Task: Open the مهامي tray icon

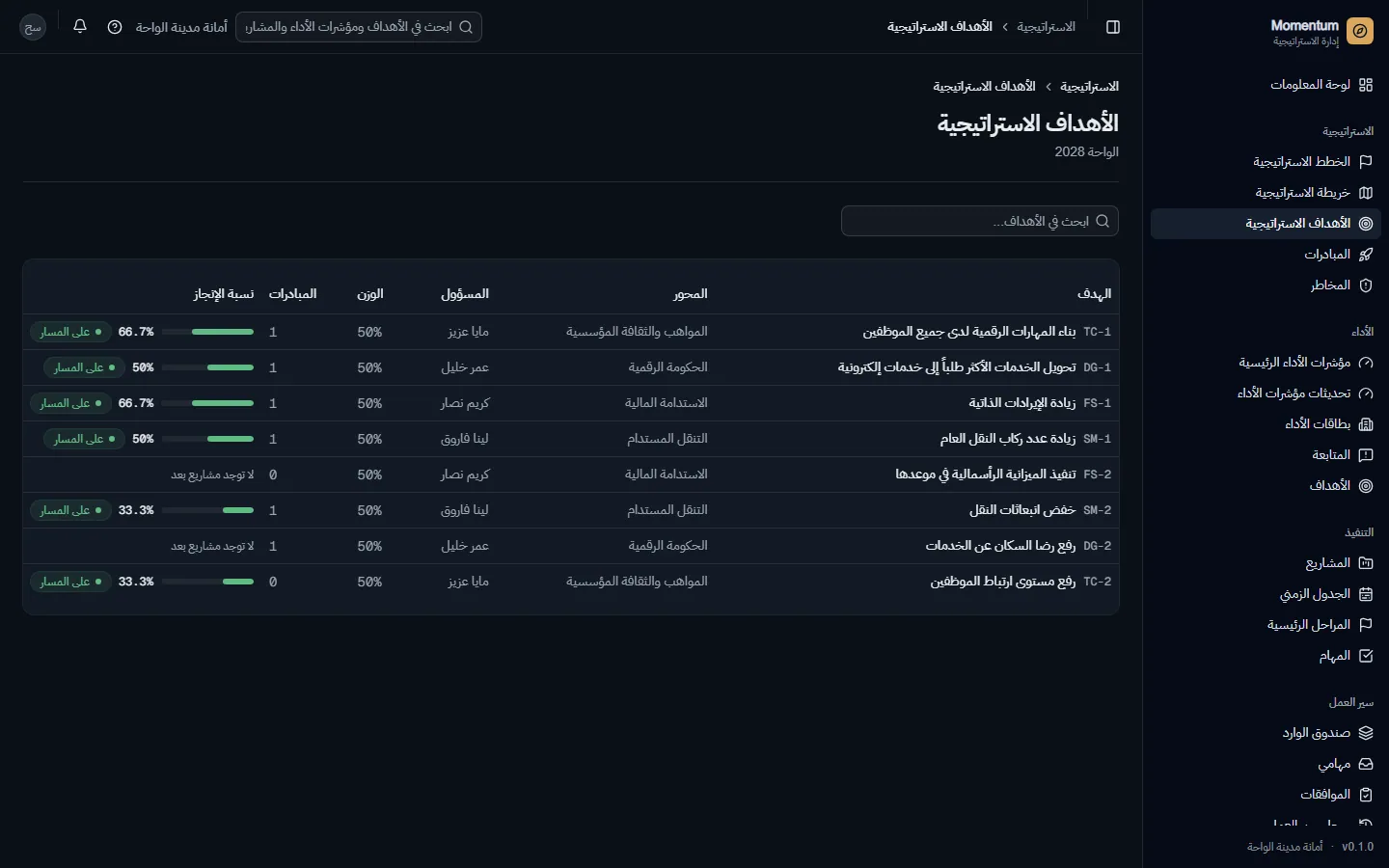Action: point(1365,764)
